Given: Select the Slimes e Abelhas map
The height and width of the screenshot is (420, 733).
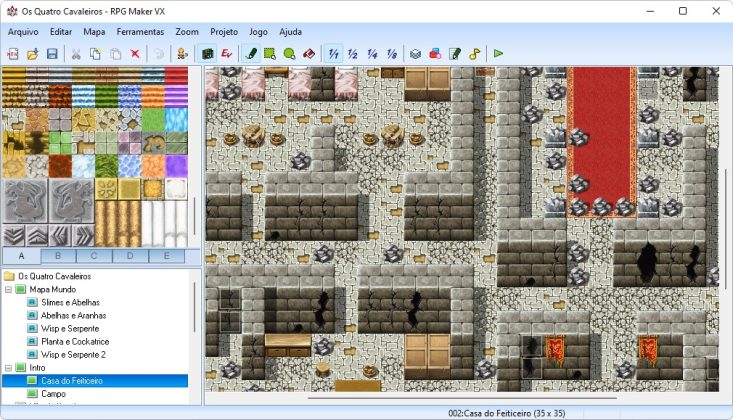Looking at the screenshot, I should 70,303.
